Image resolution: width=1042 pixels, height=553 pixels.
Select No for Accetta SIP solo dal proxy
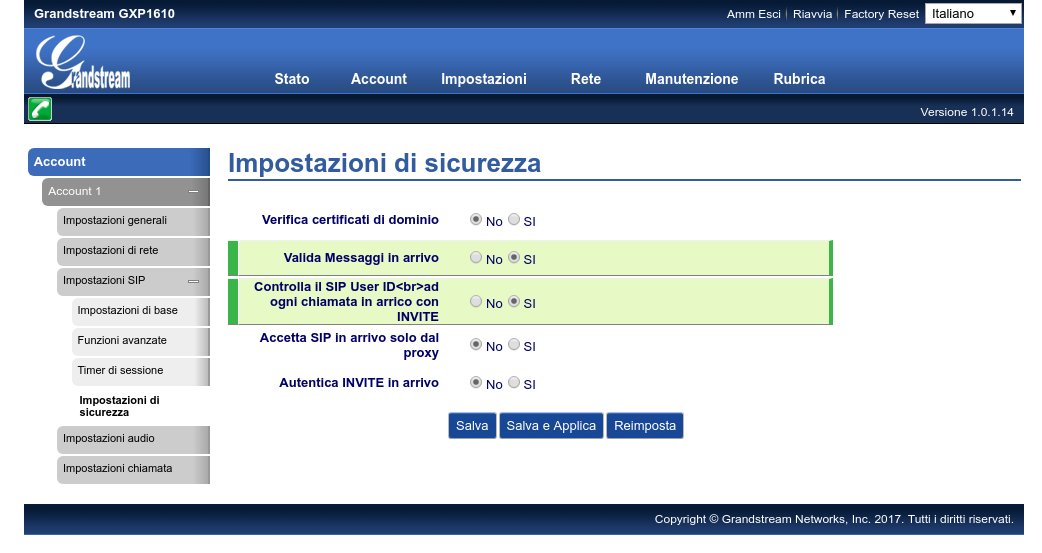[x=476, y=344]
